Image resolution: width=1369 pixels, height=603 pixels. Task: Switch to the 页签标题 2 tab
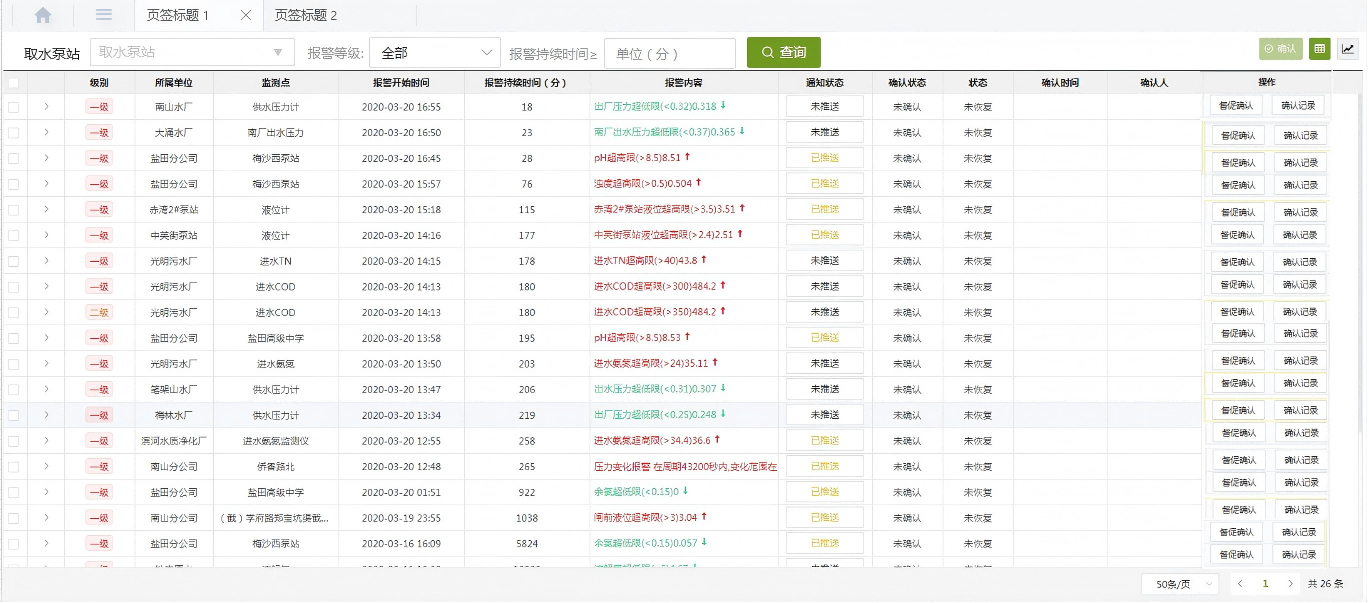click(305, 15)
